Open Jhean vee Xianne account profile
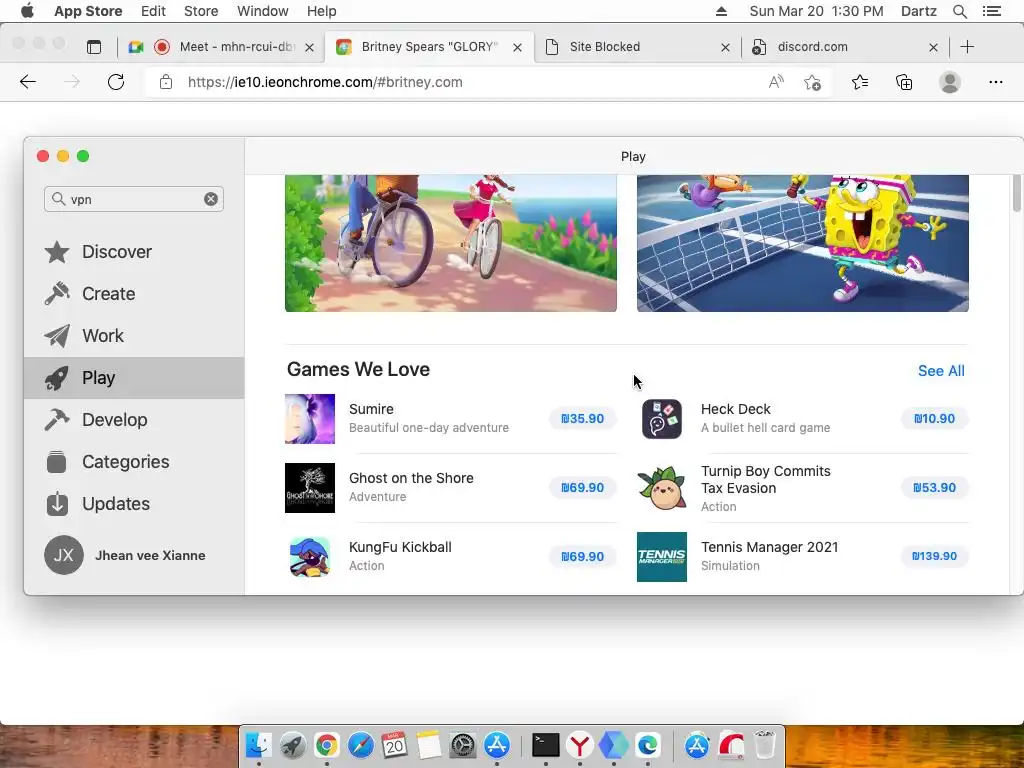Viewport: 1024px width, 768px height. 125,555
